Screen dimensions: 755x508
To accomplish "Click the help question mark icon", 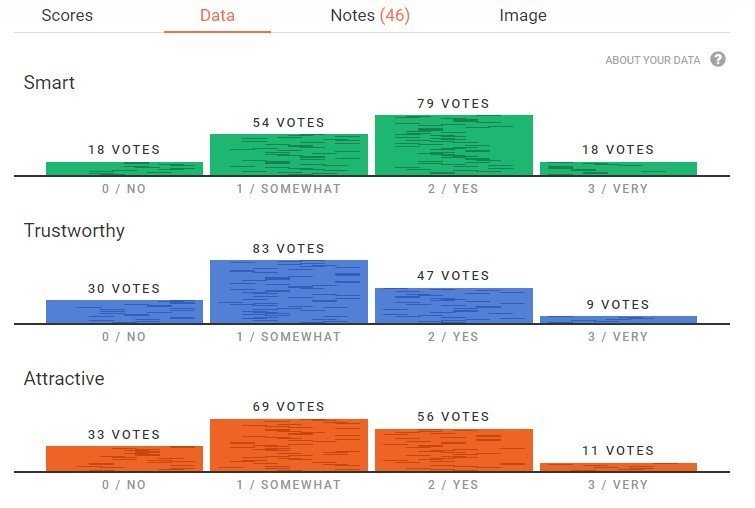I will click(x=718, y=60).
